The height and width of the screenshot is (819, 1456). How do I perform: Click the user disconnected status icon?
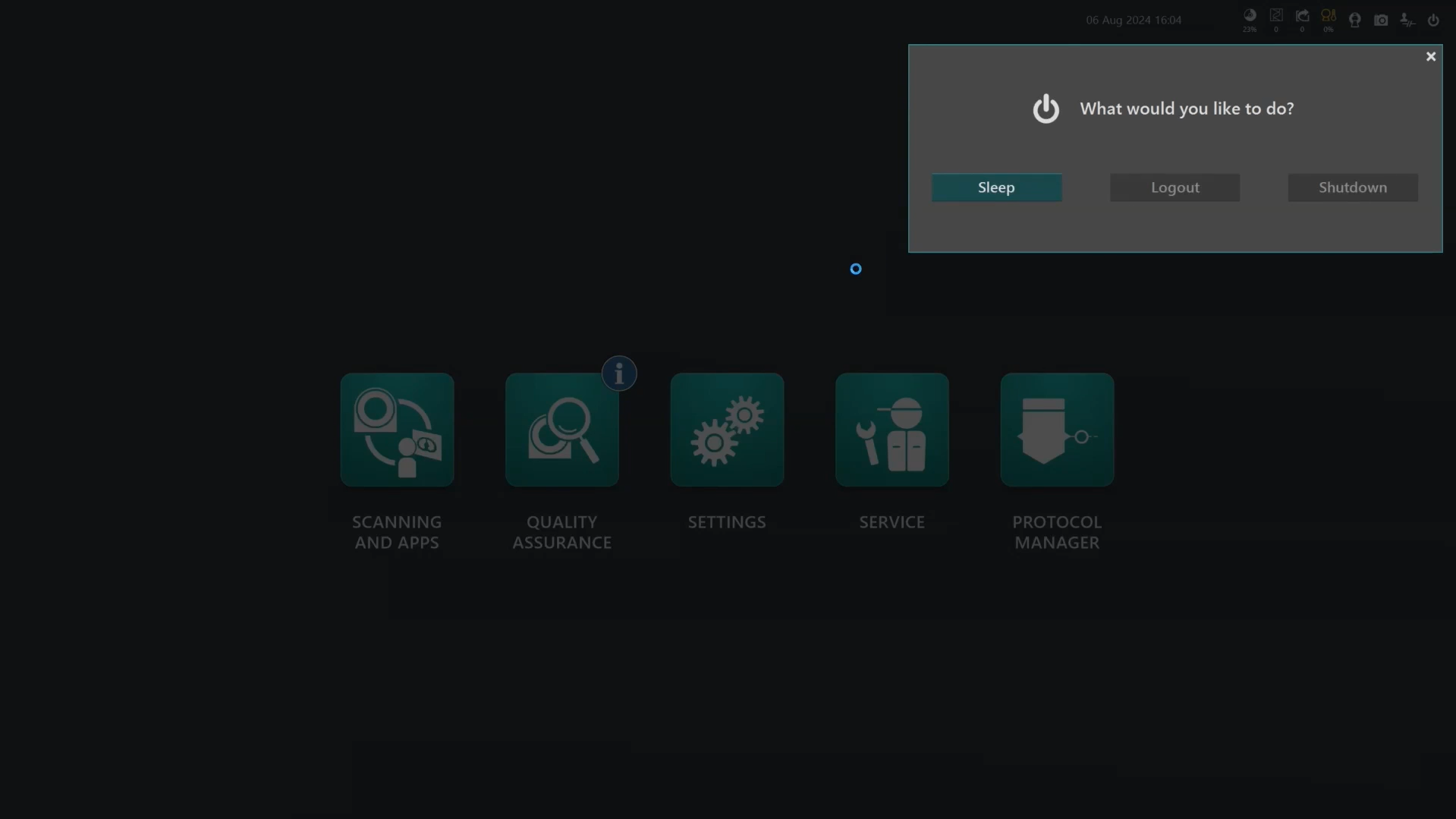[1407, 20]
